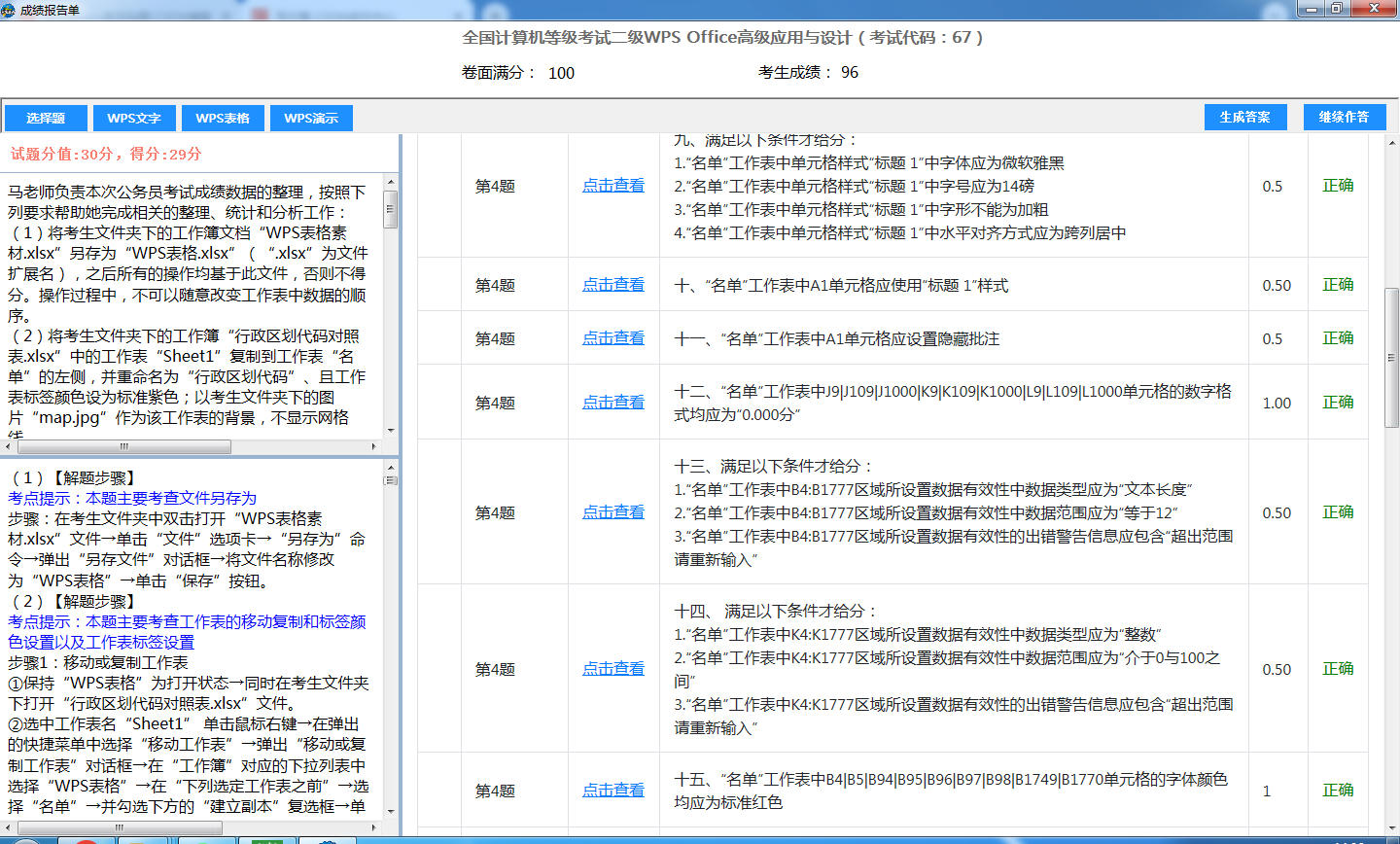Click blue hint about 工作表的移动复制和标签颜色
This screenshot has width=1400, height=844.
click(187, 632)
